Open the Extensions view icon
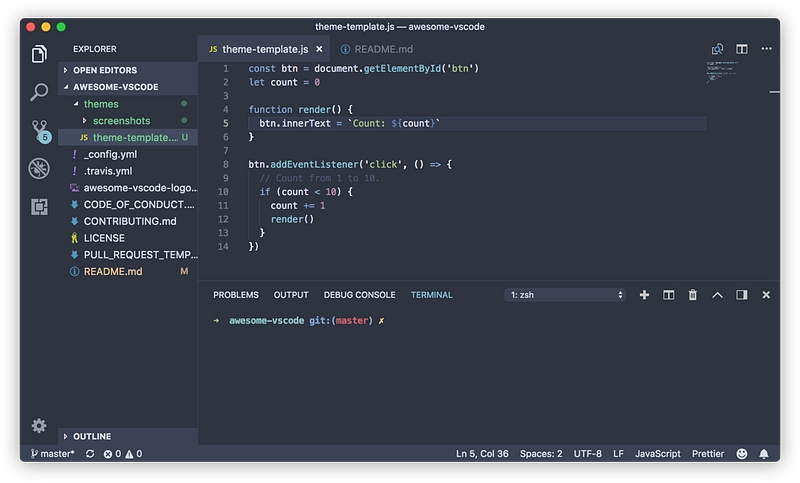800x483 pixels. click(39, 207)
